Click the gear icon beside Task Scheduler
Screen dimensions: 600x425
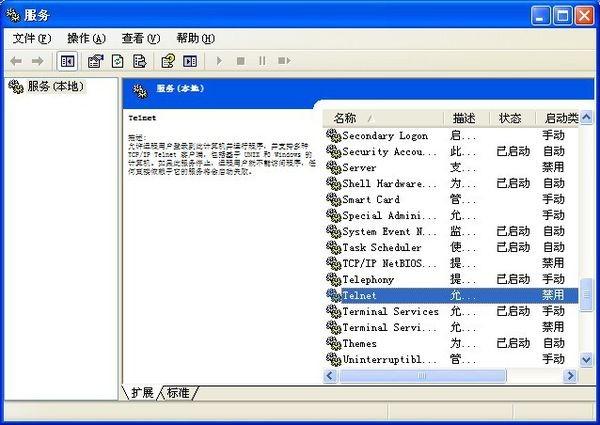click(333, 248)
